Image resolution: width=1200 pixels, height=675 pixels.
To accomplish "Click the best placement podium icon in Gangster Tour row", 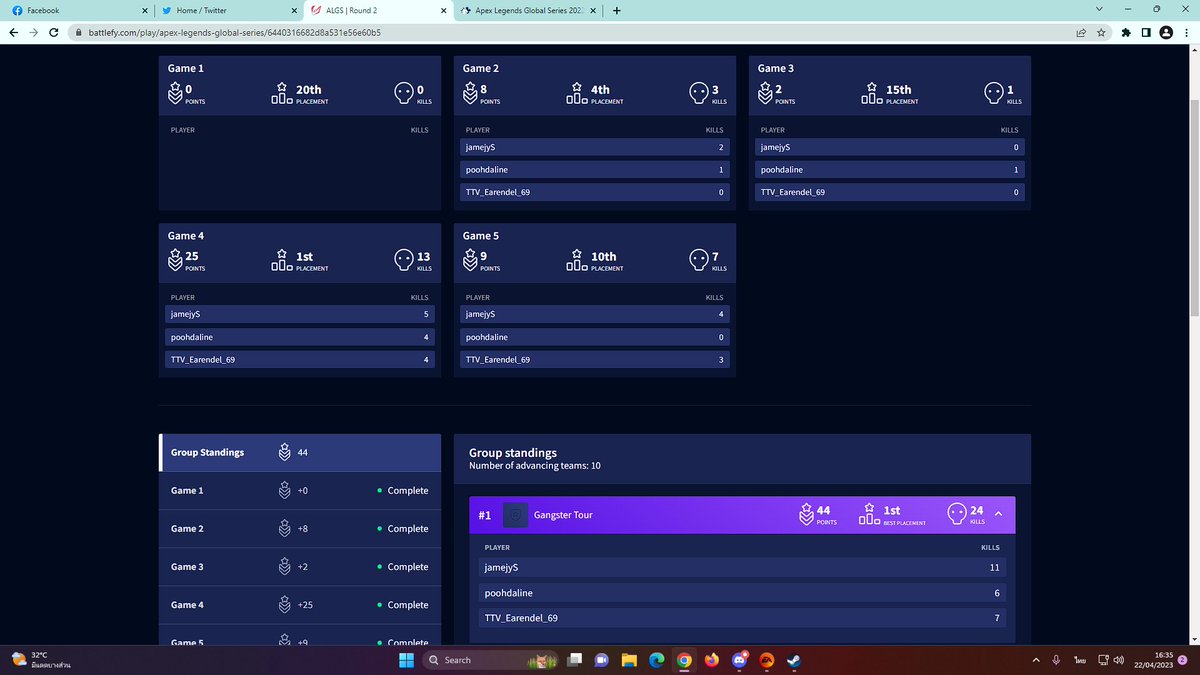I will [x=870, y=514].
